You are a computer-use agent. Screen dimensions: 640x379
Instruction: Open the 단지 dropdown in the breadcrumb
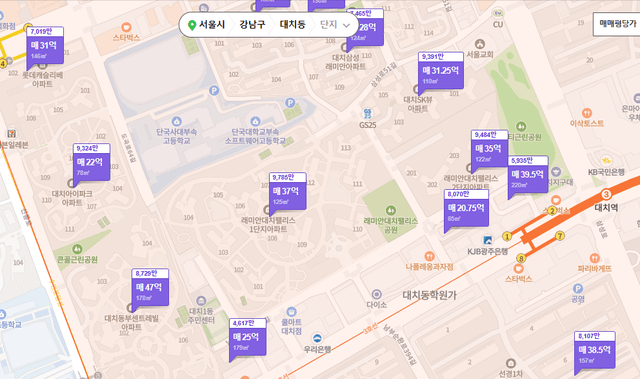pyautogui.click(x=335, y=25)
